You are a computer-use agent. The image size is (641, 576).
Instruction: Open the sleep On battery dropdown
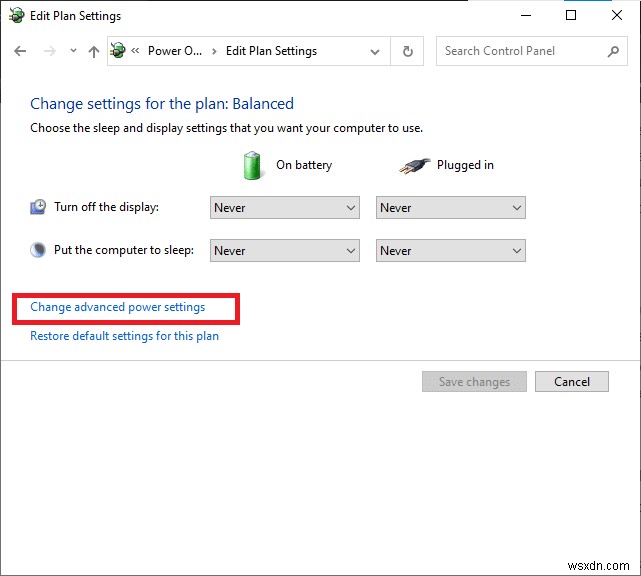[x=285, y=251]
